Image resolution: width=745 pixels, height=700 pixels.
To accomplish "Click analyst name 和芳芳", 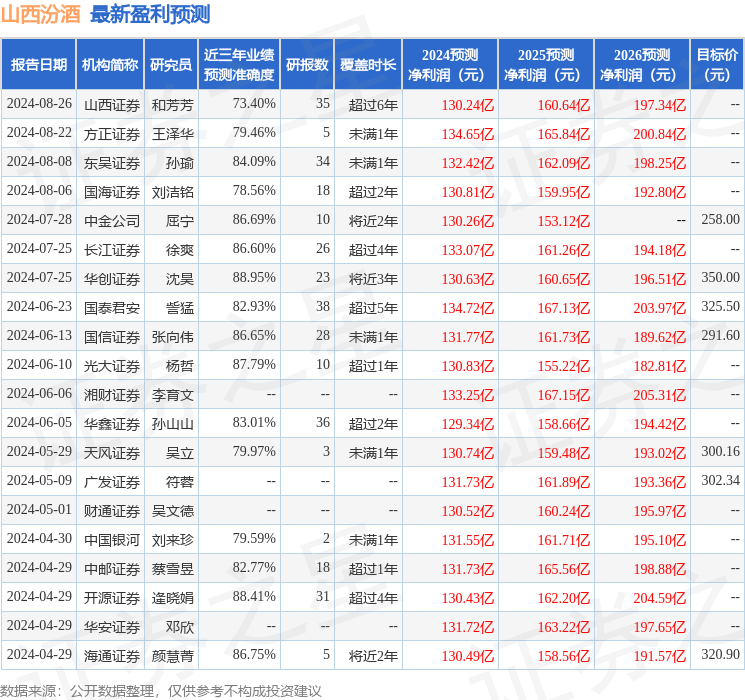I will pos(173,105).
